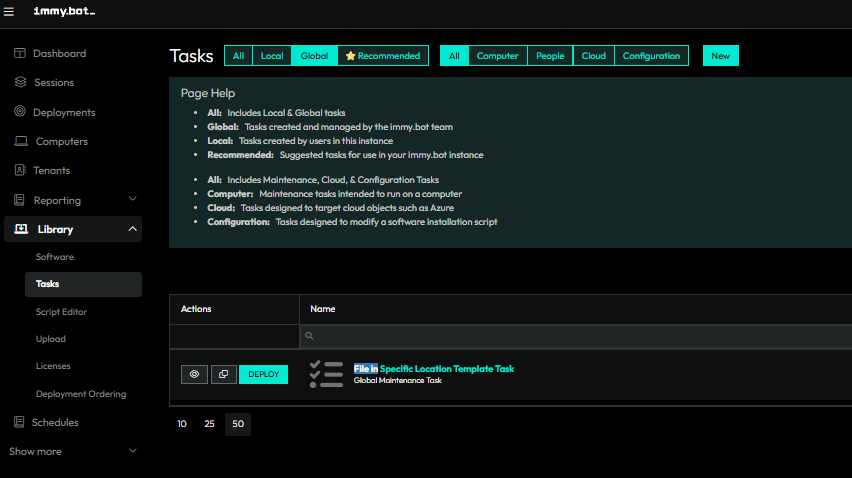
Task: Select the Local tasks filter
Action: (272, 56)
